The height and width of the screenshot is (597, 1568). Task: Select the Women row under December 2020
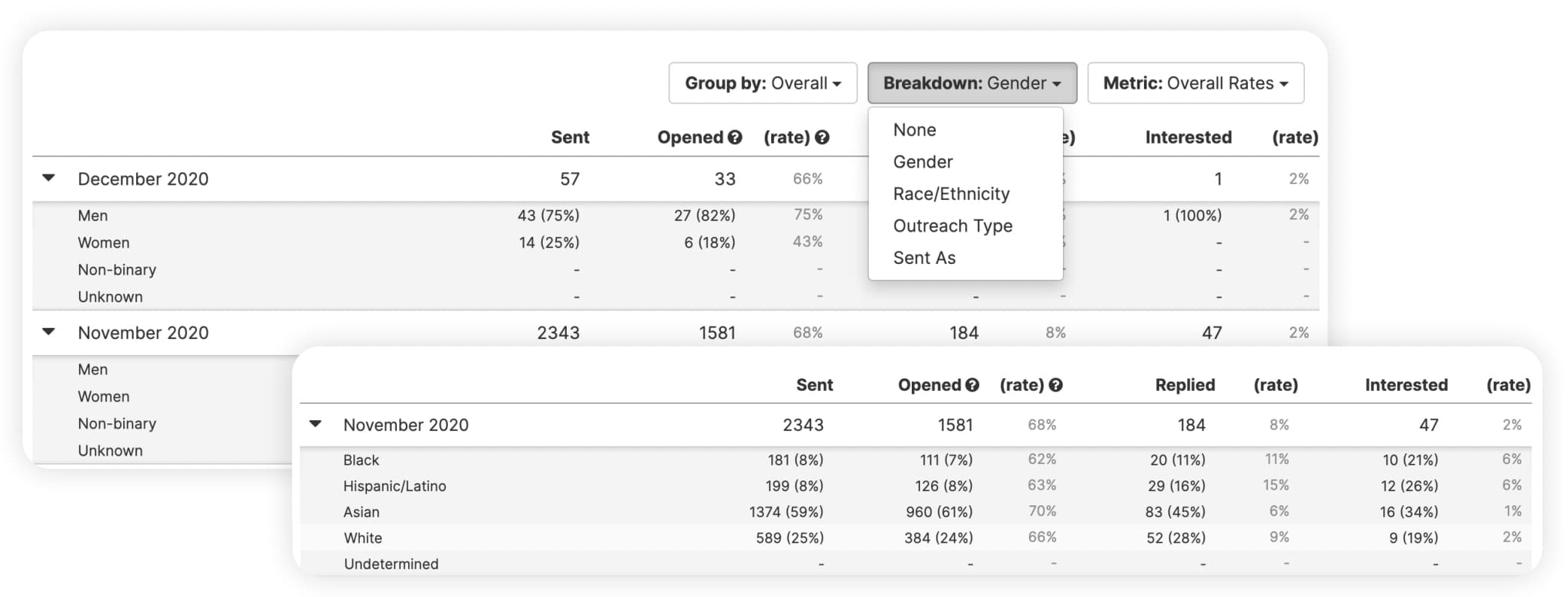[x=103, y=242]
